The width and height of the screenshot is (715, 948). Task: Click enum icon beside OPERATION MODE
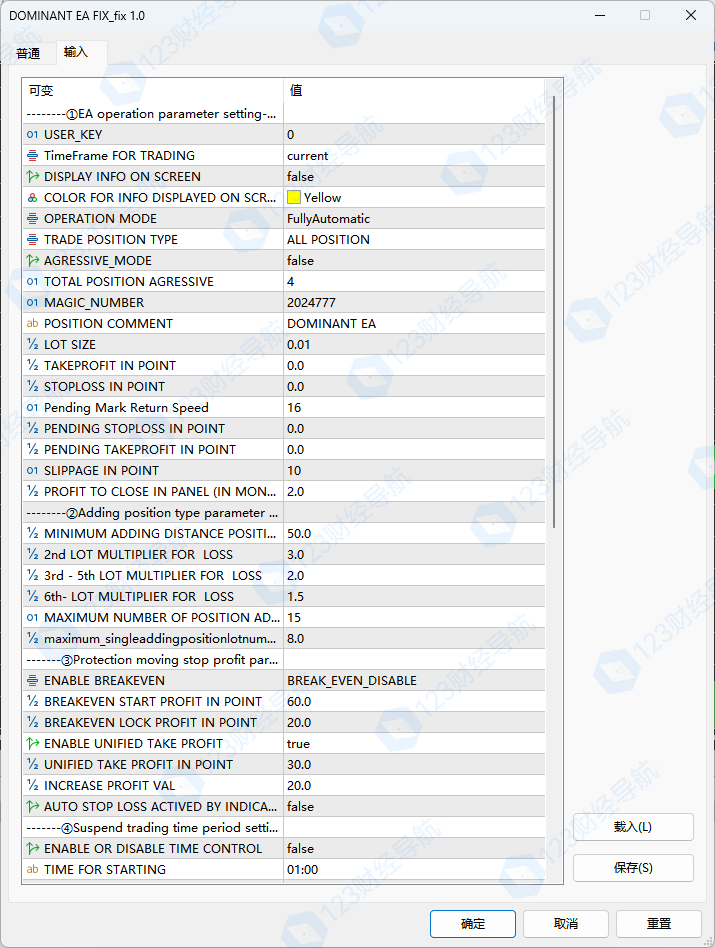[33, 218]
